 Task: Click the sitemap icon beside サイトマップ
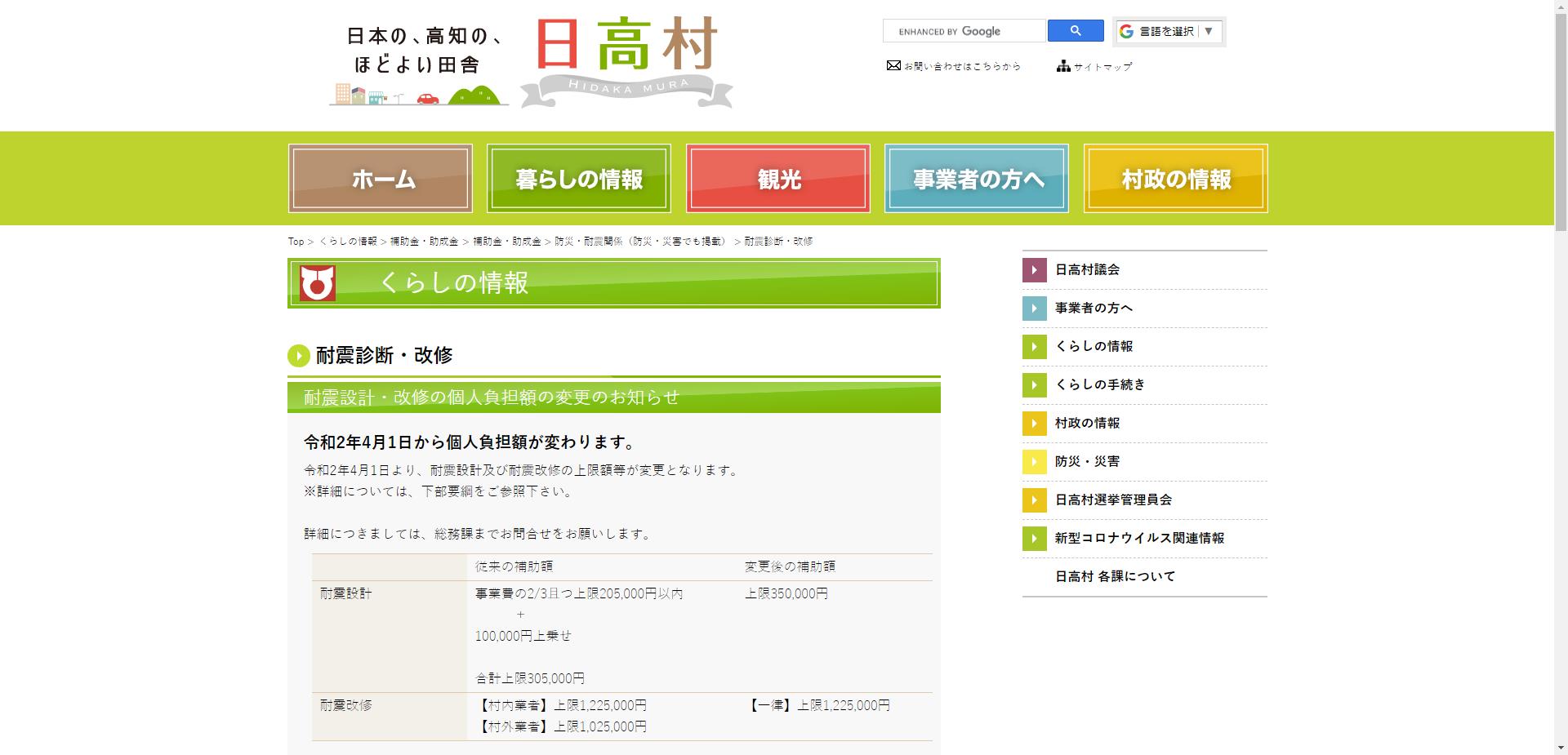1063,65
